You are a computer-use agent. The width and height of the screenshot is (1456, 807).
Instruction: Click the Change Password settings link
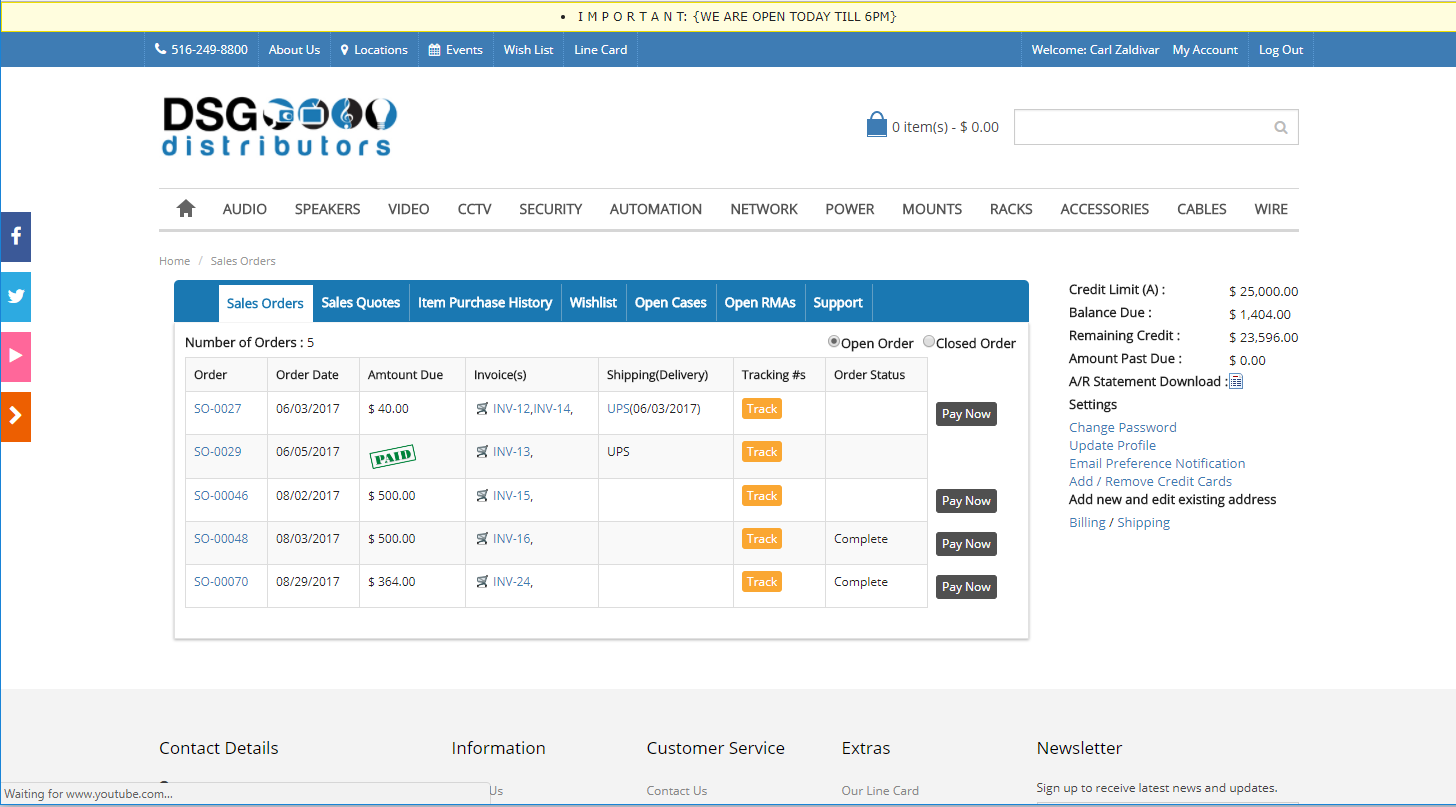1122,427
